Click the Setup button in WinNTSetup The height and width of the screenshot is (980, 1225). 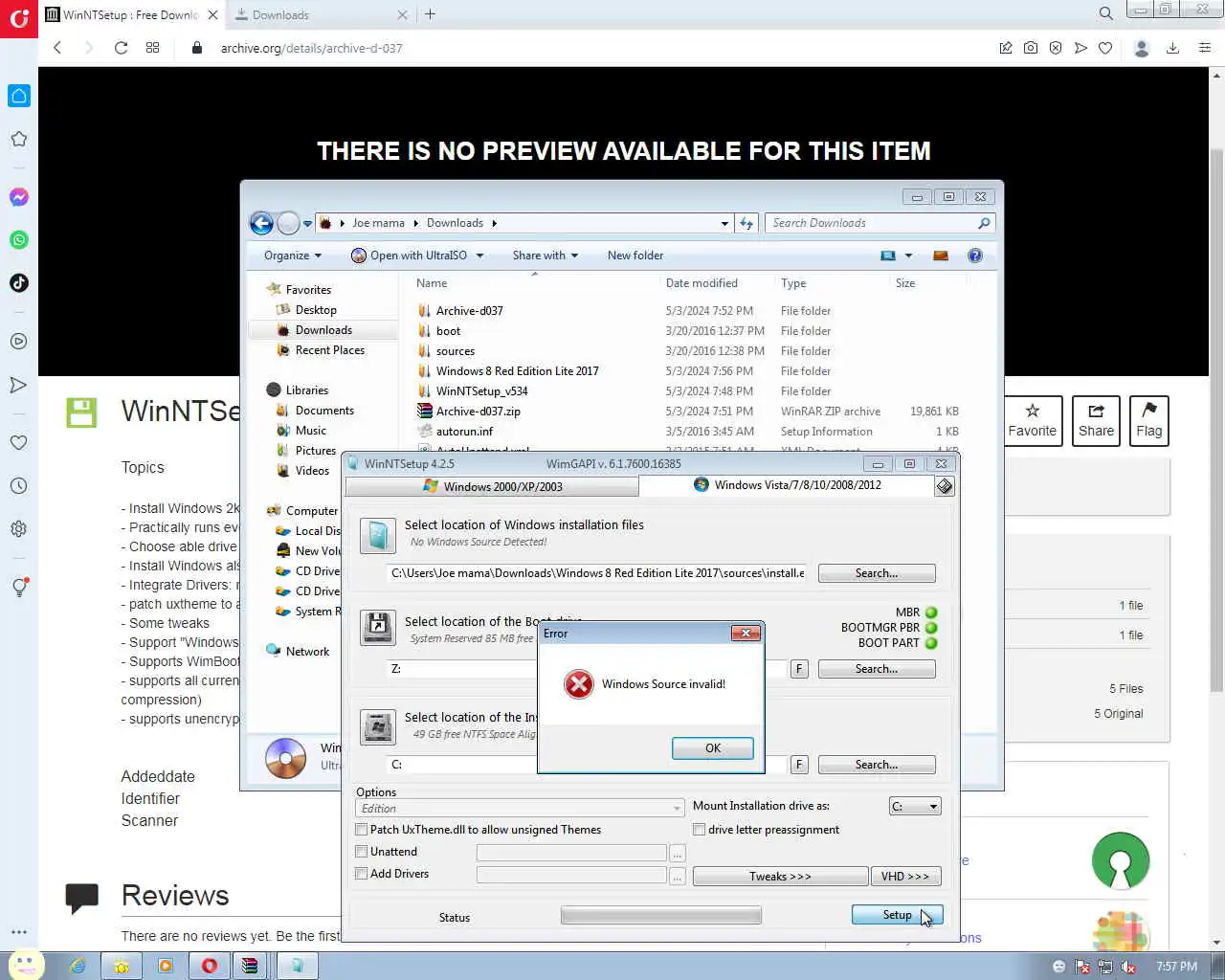[x=897, y=915]
